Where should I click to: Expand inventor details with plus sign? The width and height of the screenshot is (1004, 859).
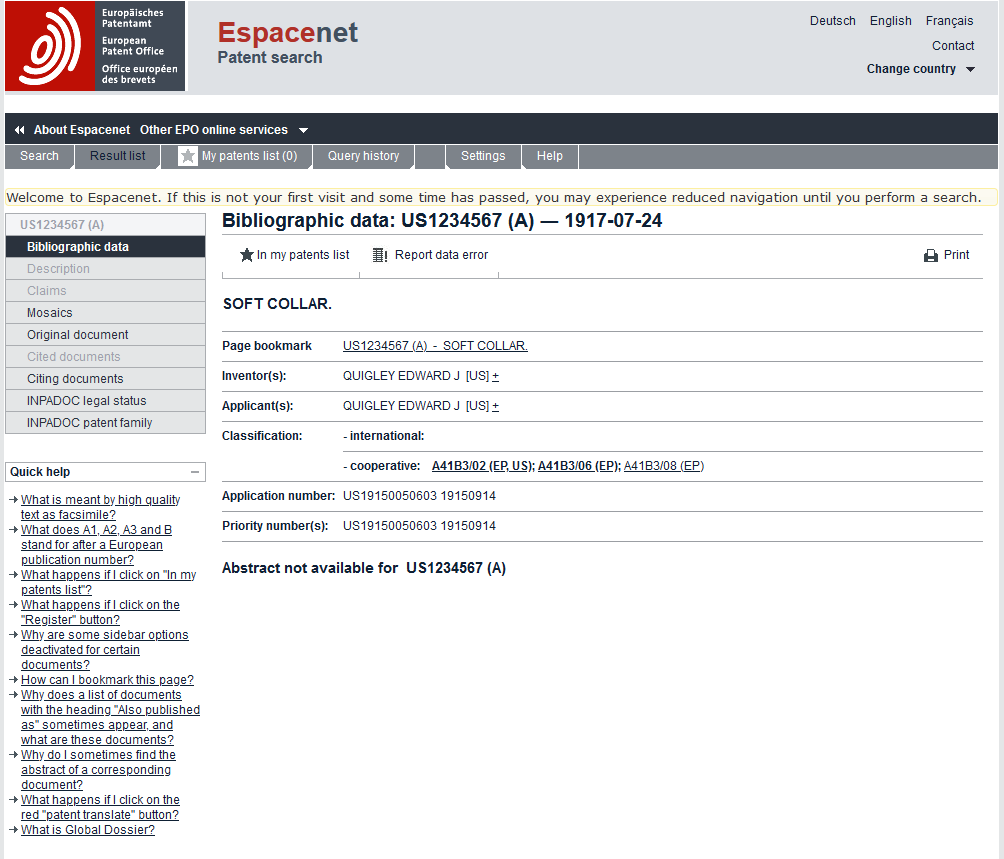click(x=495, y=376)
